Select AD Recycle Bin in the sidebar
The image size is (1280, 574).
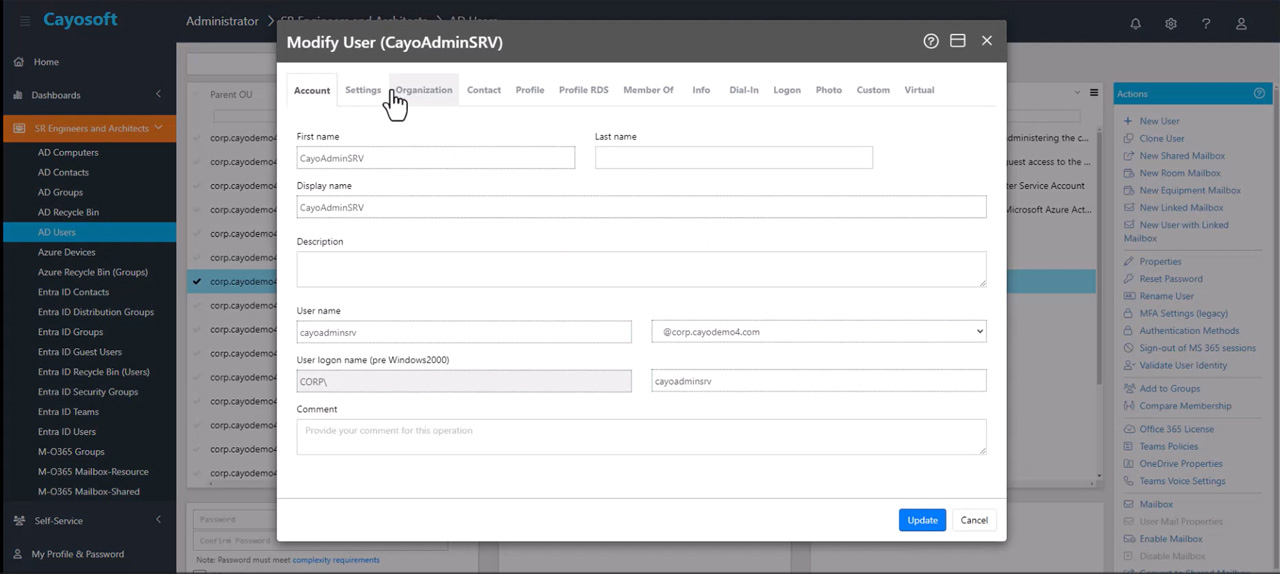coord(69,212)
